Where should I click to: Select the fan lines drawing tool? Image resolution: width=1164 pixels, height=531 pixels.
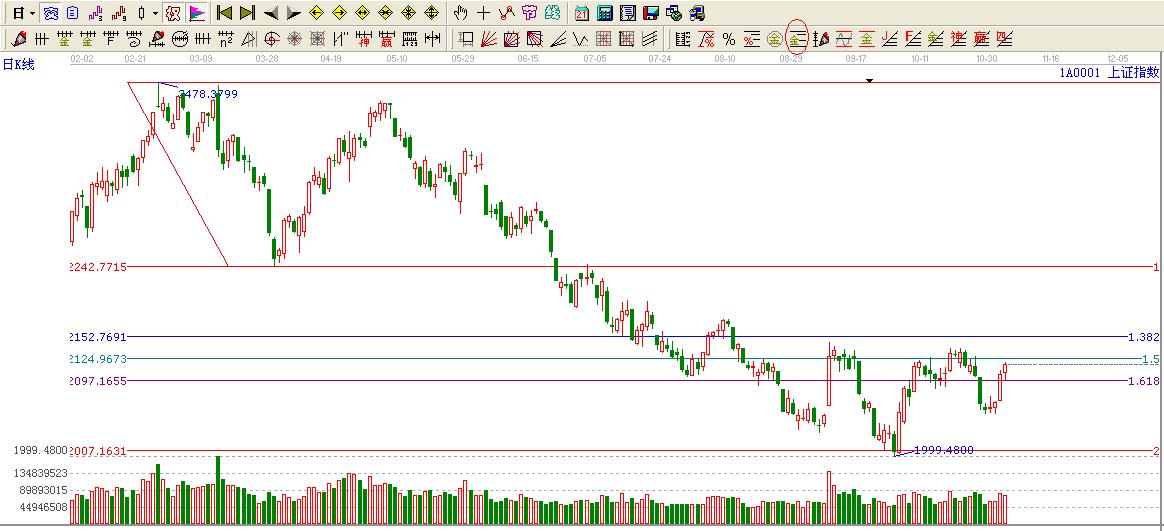(489, 39)
